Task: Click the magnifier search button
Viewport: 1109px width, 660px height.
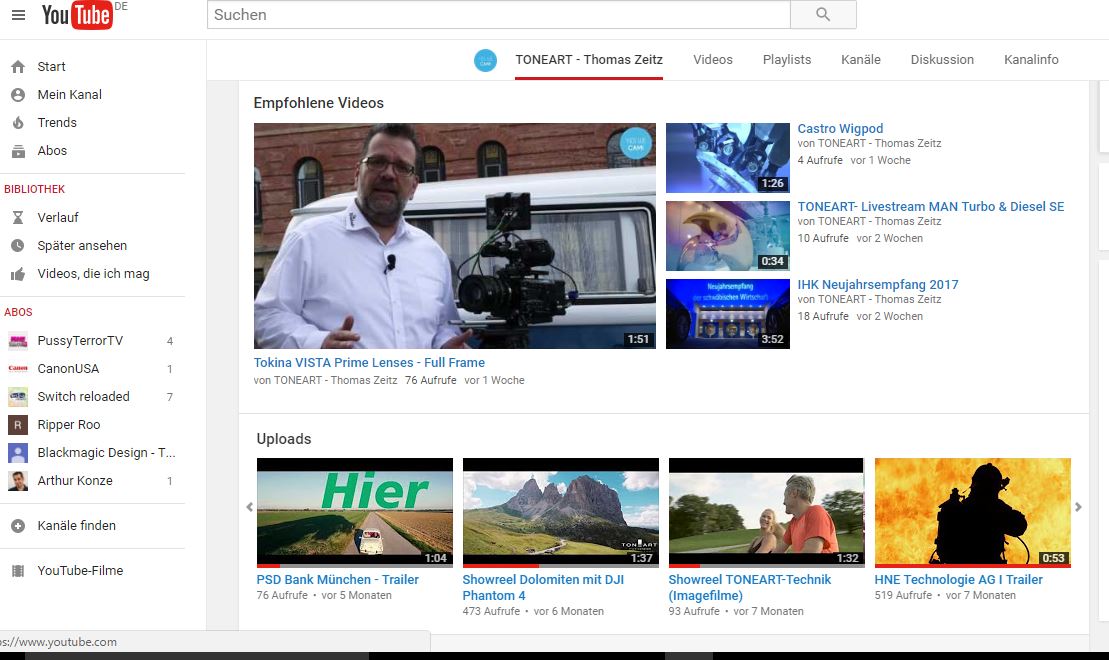Action: pyautogui.click(x=823, y=14)
